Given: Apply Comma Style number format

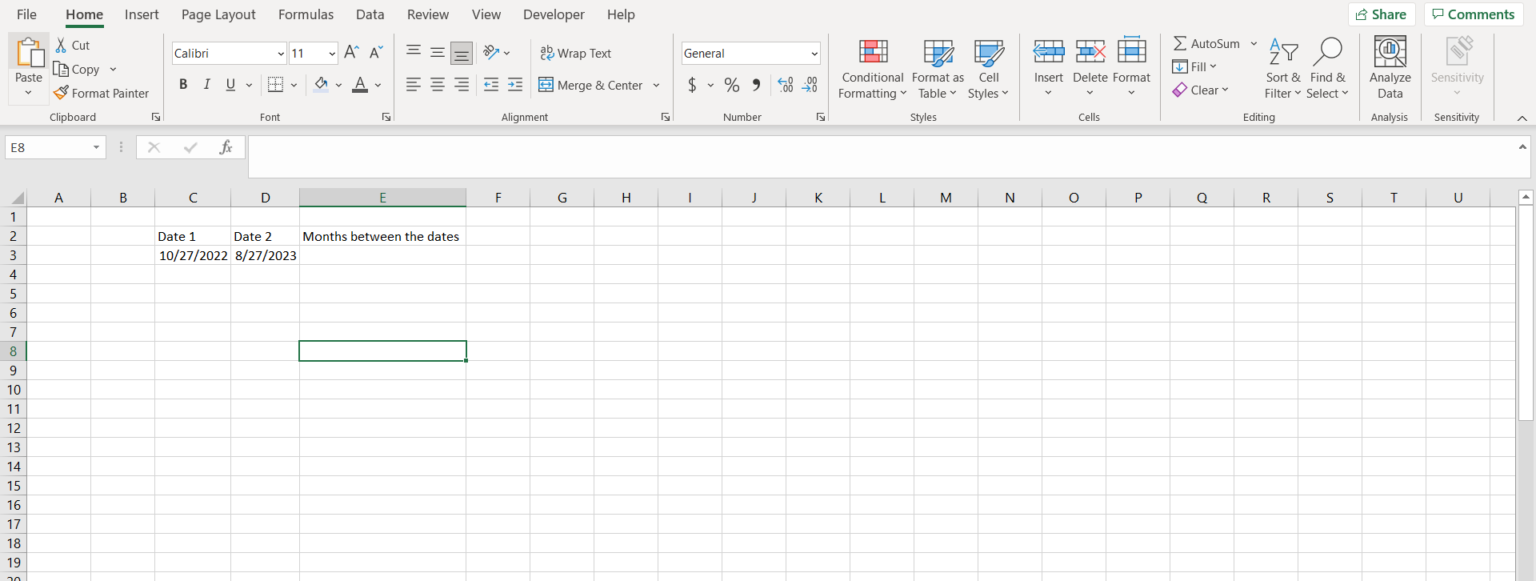Looking at the screenshot, I should 756,85.
